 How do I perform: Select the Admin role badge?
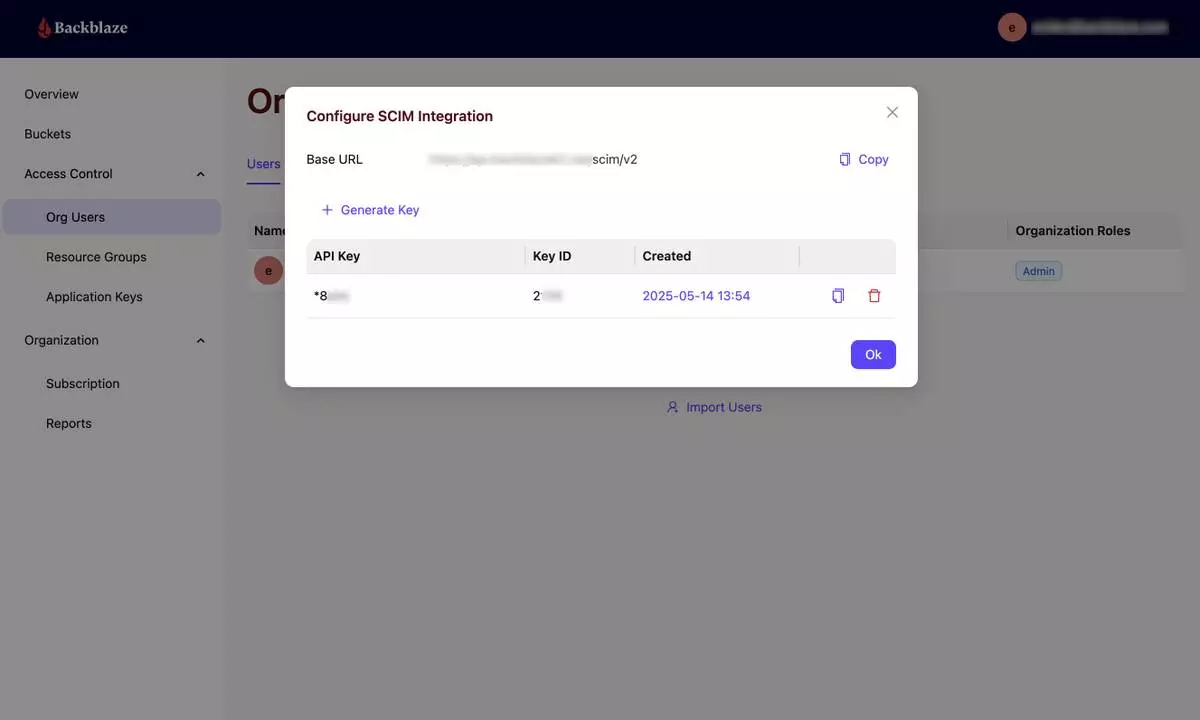[1039, 271]
